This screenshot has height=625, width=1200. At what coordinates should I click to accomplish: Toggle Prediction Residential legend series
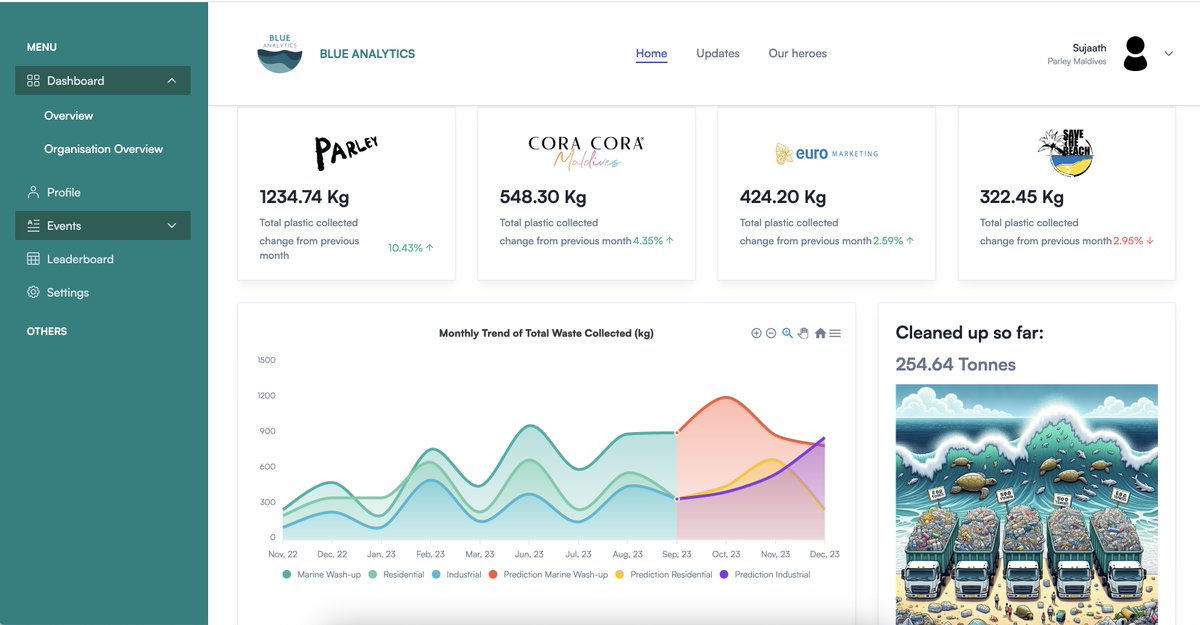(663, 575)
